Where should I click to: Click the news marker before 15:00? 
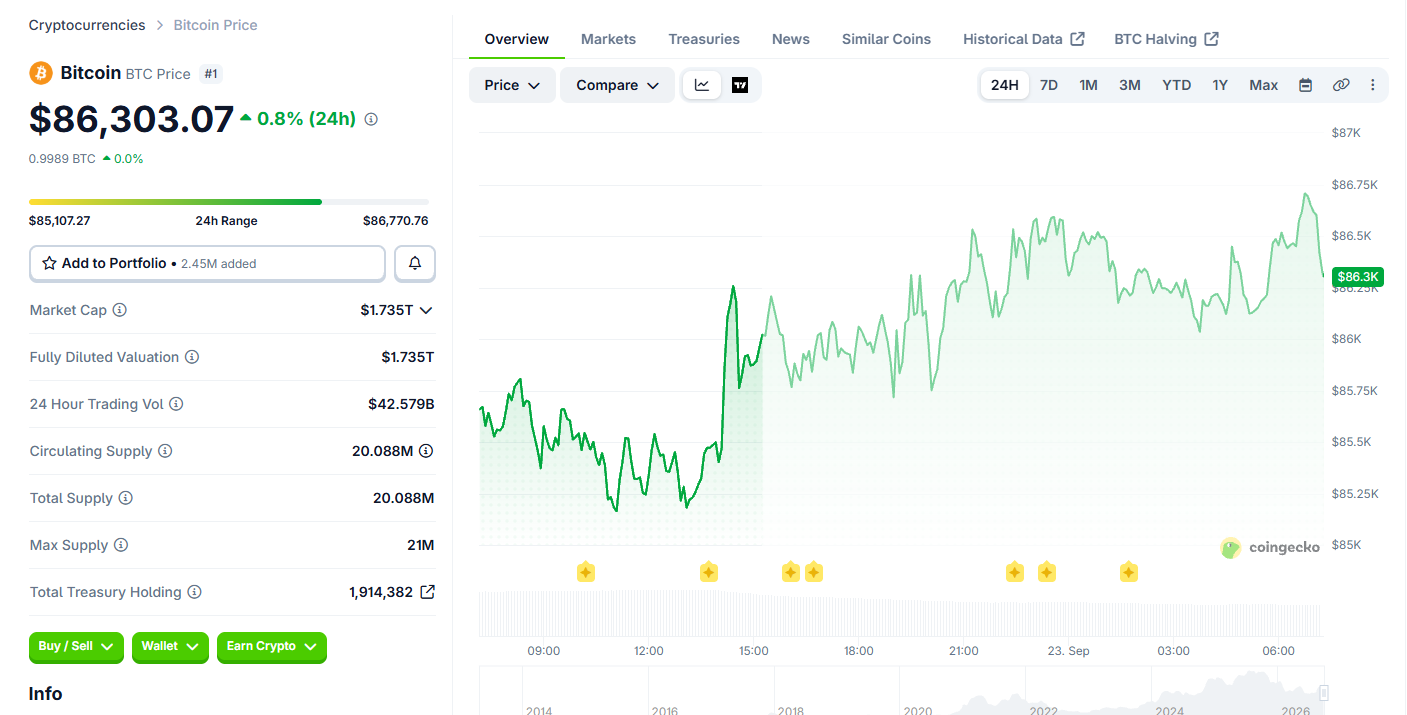coord(709,572)
